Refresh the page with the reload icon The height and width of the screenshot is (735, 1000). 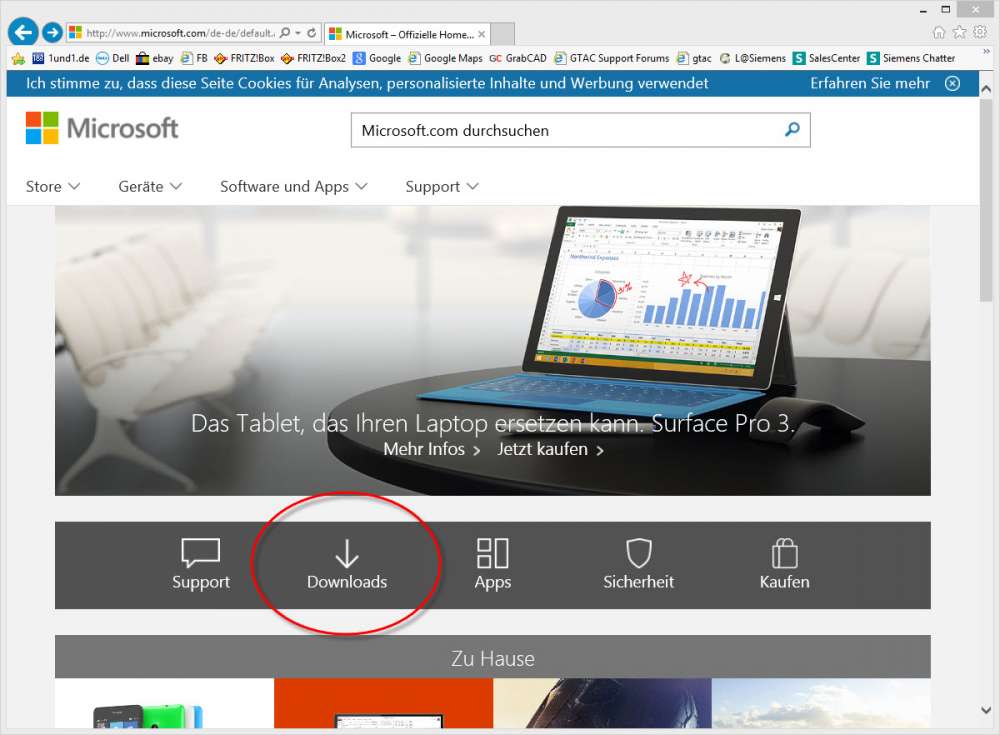(312, 33)
